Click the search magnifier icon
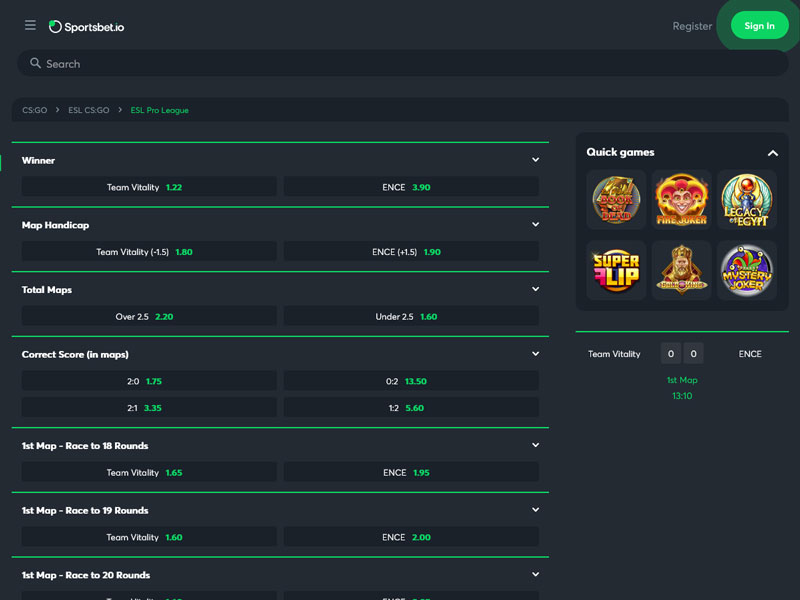The width and height of the screenshot is (800, 600). 35,63
